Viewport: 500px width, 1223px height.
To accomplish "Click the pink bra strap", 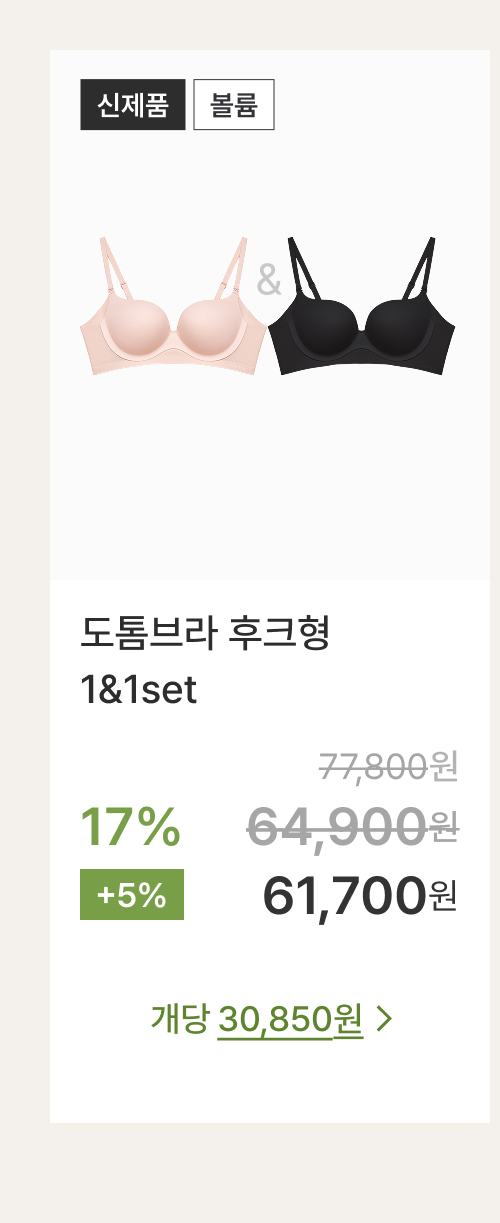I will (x=112, y=270).
